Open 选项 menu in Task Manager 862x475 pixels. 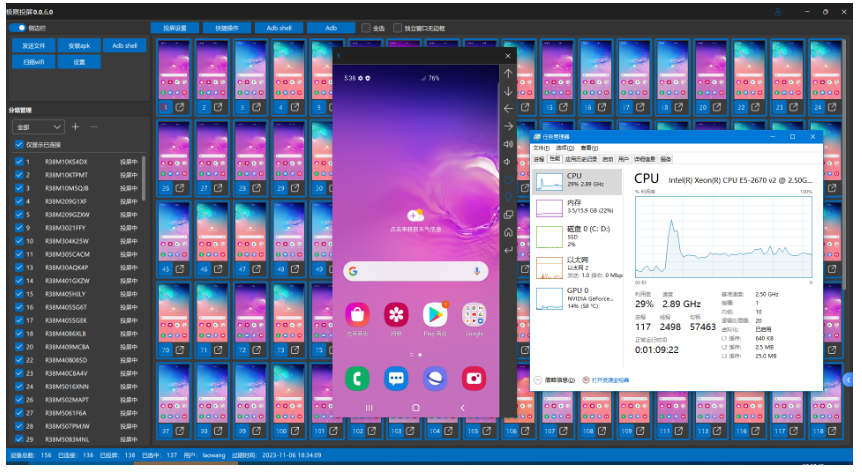565,148
